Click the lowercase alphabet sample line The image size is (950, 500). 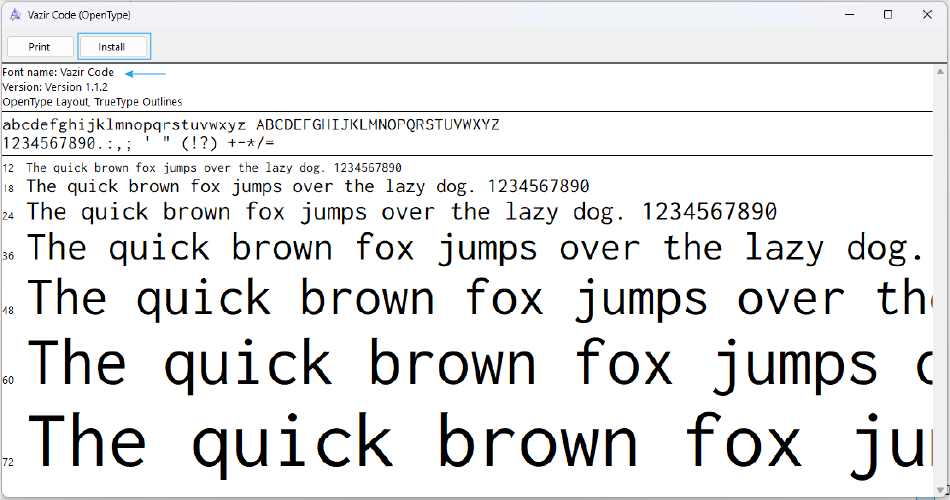[124, 125]
